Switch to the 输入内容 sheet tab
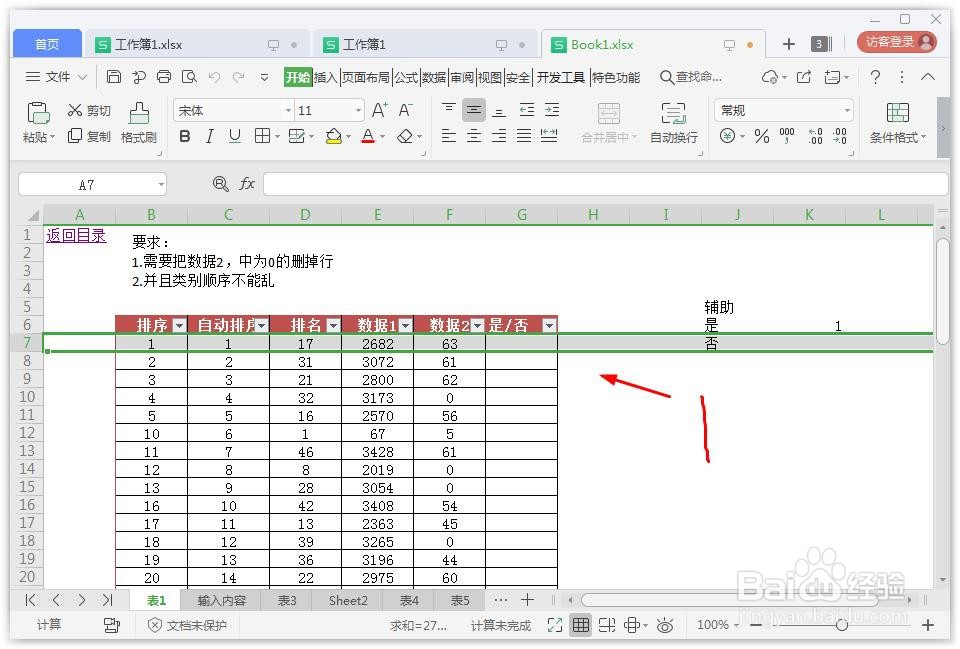The height and width of the screenshot is (649, 960). pyautogui.click(x=222, y=600)
